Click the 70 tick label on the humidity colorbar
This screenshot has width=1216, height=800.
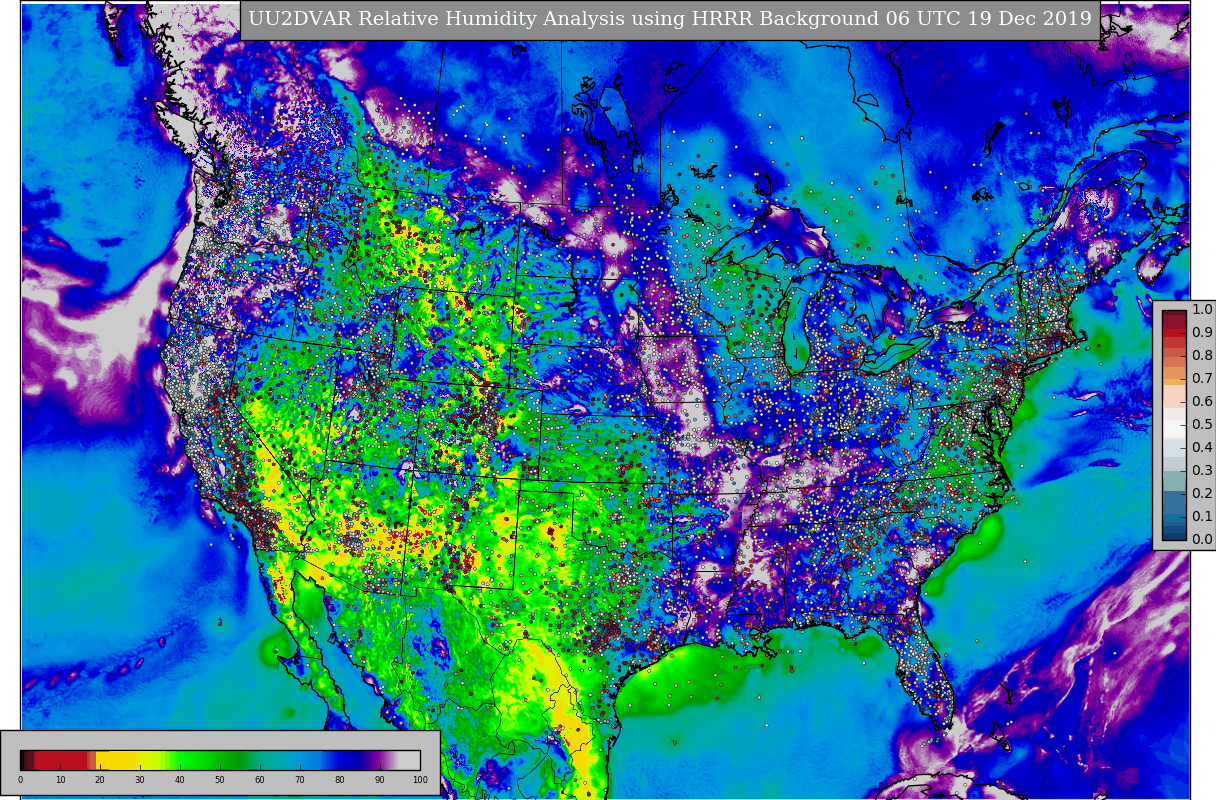300,780
